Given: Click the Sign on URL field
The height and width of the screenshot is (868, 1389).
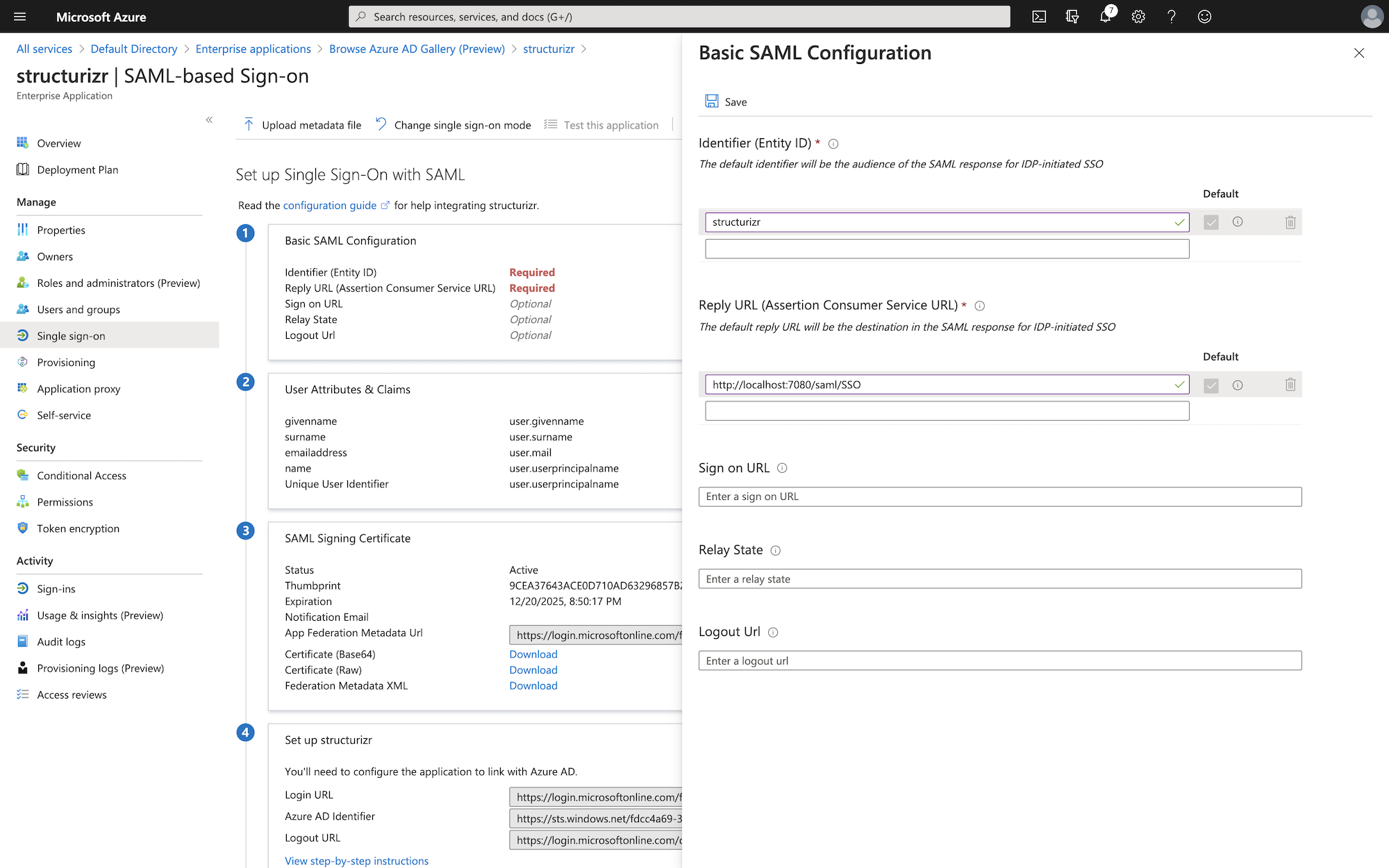Looking at the screenshot, I should pos(1000,496).
